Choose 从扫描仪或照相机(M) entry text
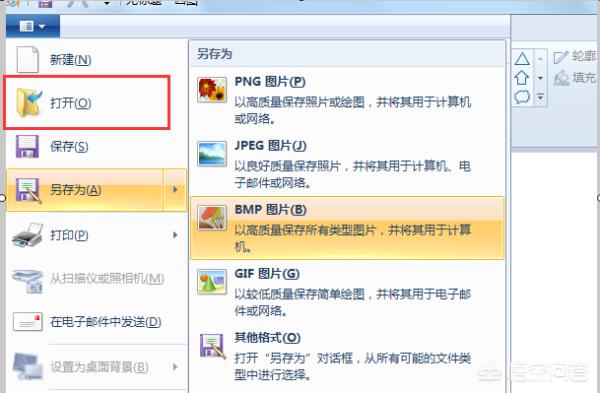Screen dimensions: 600x393 pyautogui.click(x=107, y=279)
